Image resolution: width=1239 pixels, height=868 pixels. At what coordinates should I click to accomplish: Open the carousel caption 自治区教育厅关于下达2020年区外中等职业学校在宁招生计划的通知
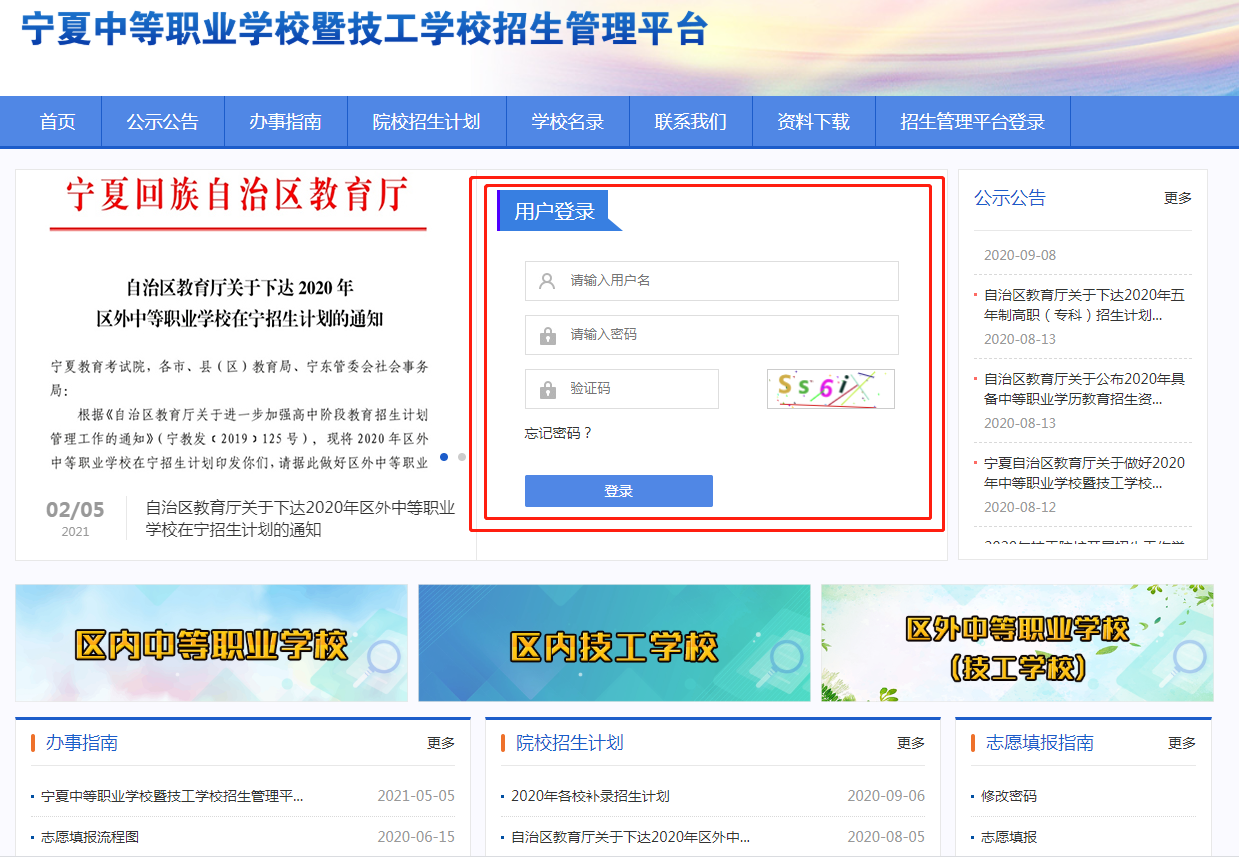click(300, 519)
